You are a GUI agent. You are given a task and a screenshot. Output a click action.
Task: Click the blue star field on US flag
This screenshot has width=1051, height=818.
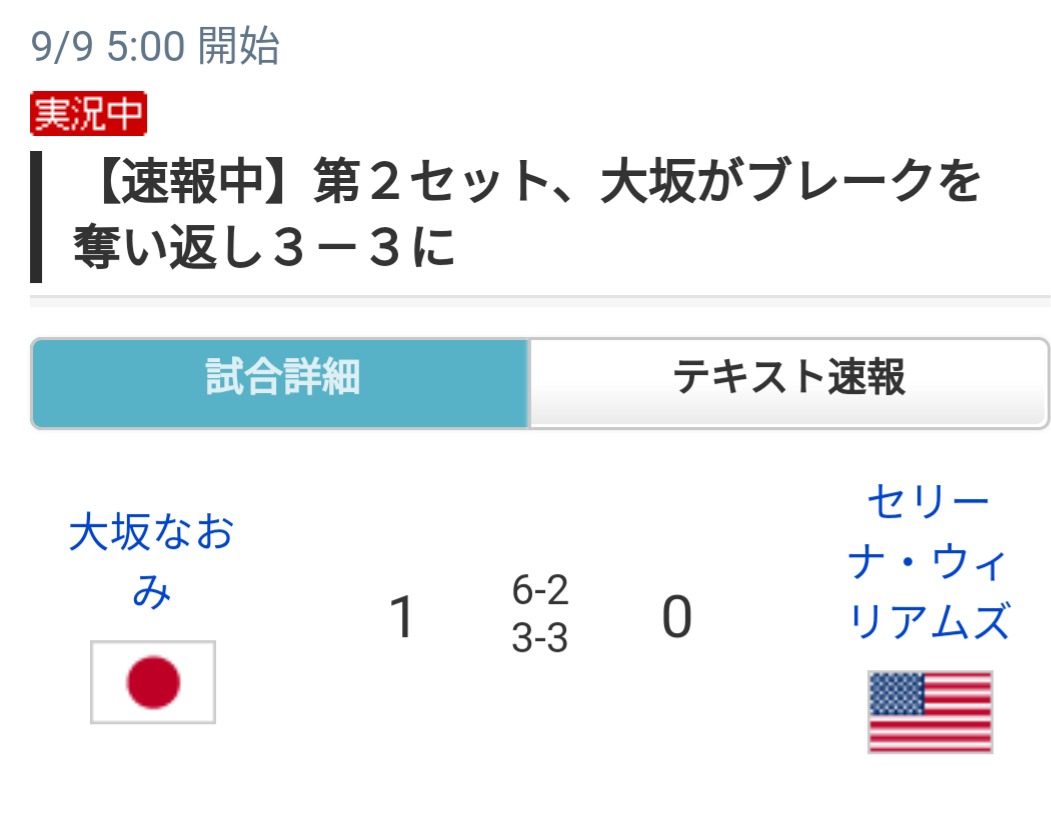pyautogui.click(x=896, y=692)
